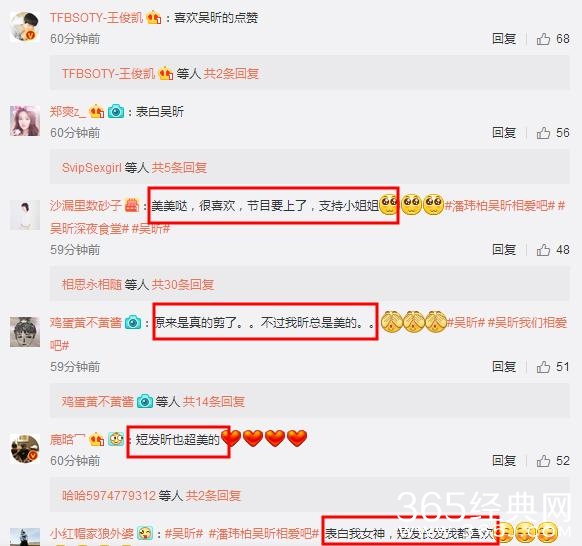Open hashtag #吴昕深夜食堂#
Image resolution: width=582 pixels, height=546 pixels.
[x=89, y=229]
